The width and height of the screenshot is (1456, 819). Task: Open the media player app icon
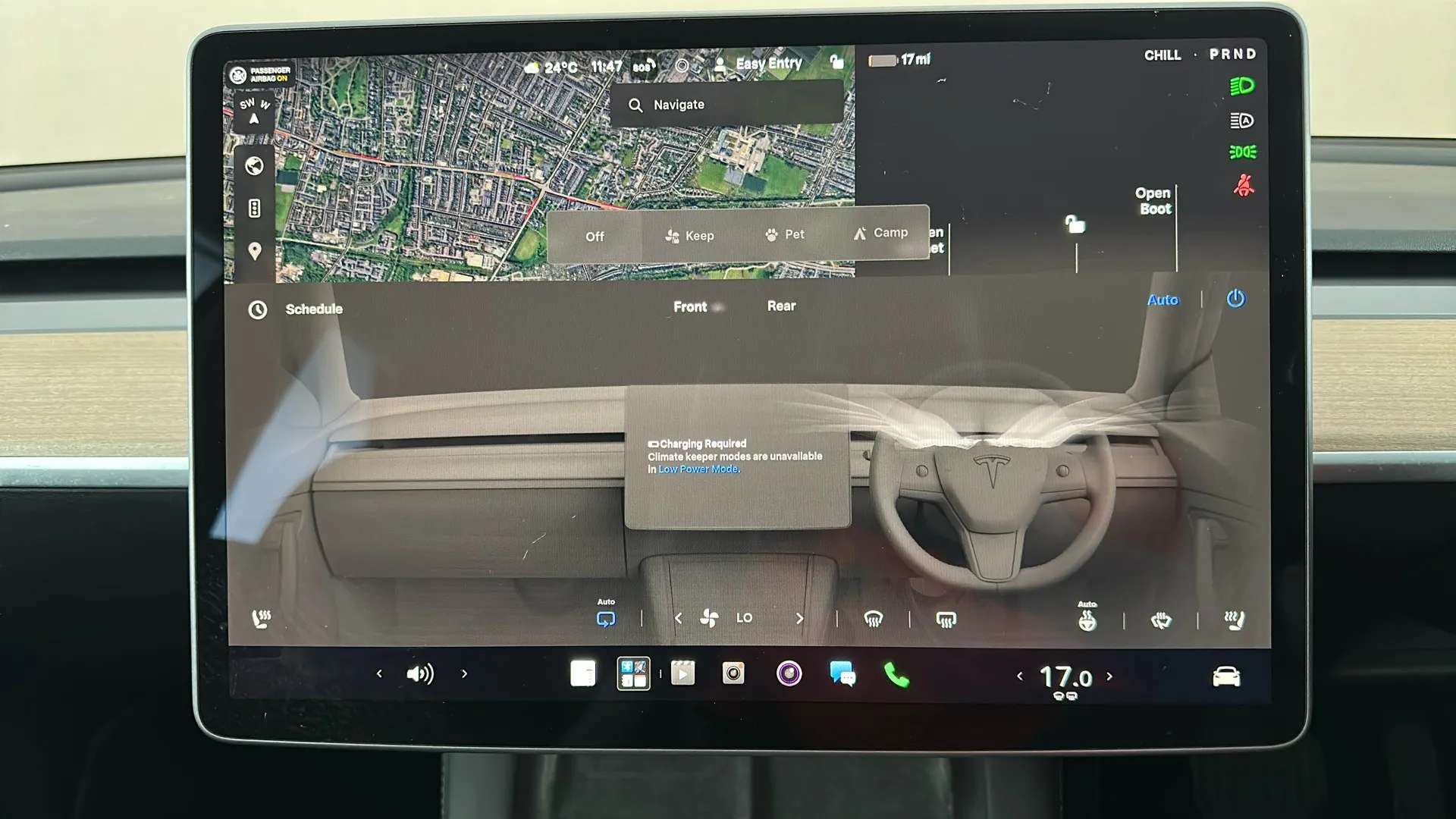(682, 673)
